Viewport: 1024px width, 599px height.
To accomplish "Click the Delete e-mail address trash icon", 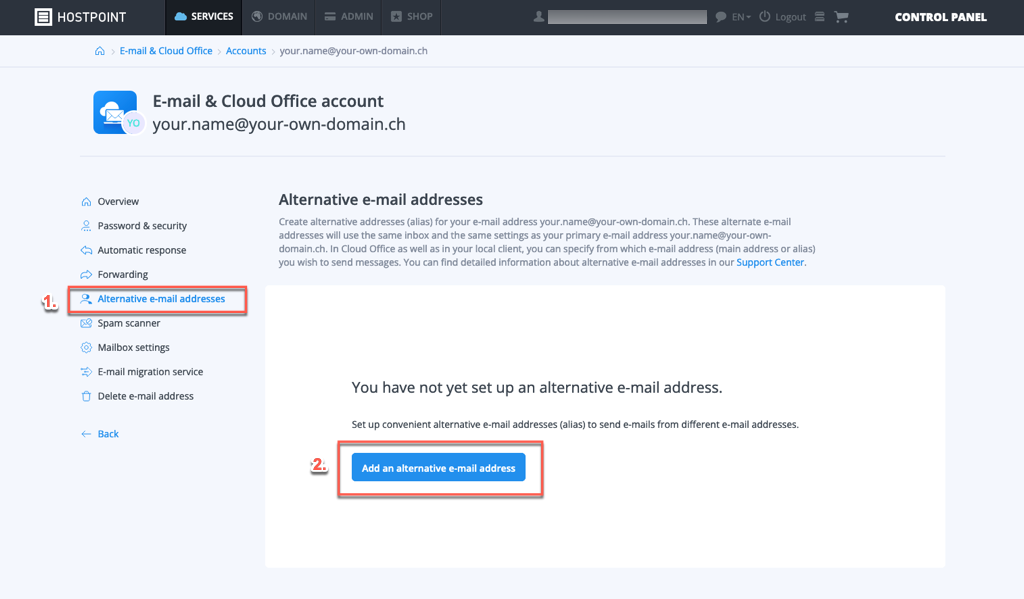I will [x=86, y=396].
